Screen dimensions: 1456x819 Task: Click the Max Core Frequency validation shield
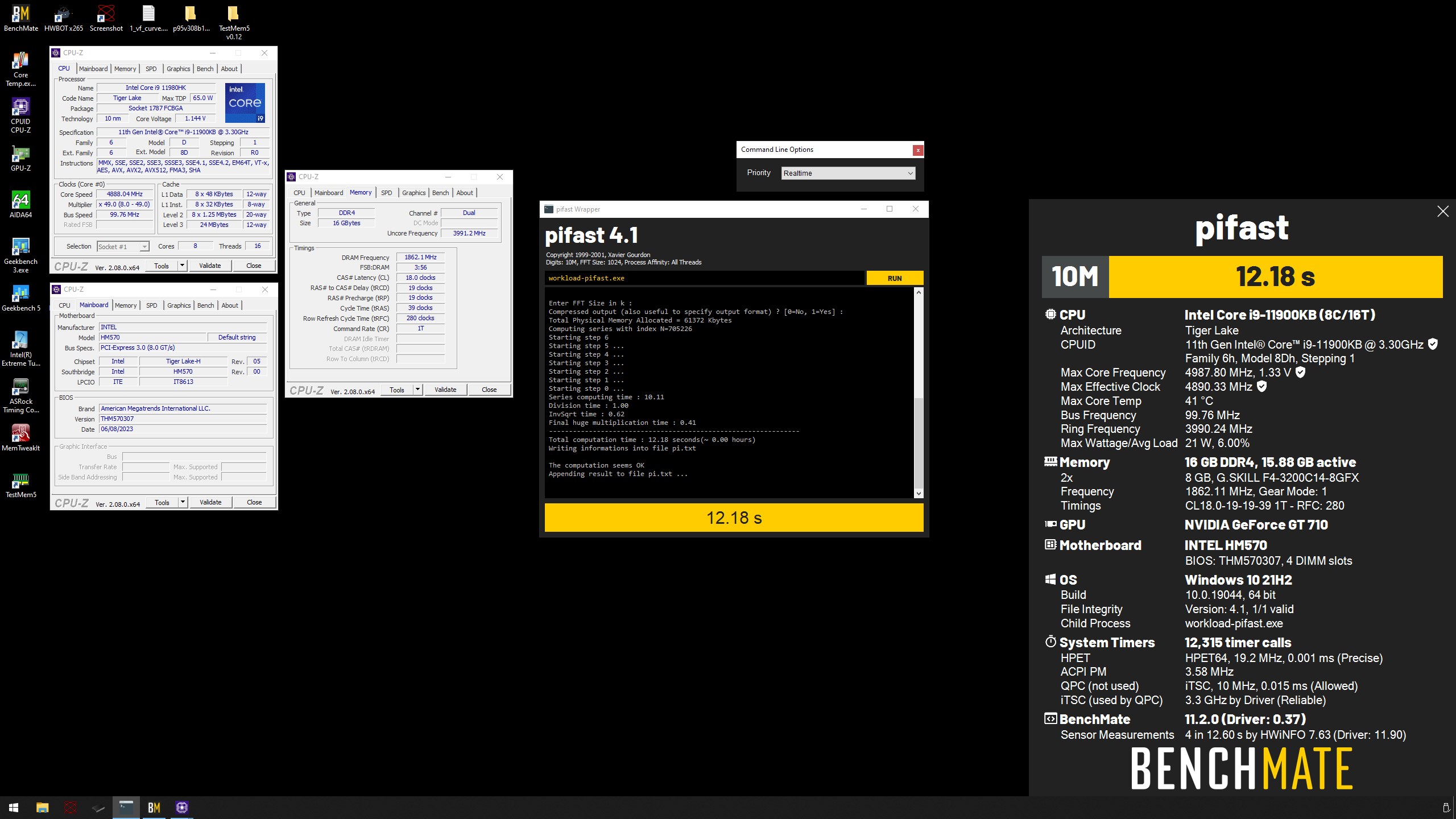click(x=1300, y=372)
